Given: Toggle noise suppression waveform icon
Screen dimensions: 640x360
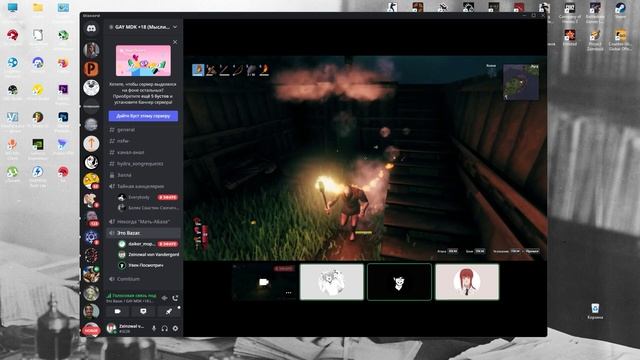Looking at the screenshot, I should (x=164, y=298).
